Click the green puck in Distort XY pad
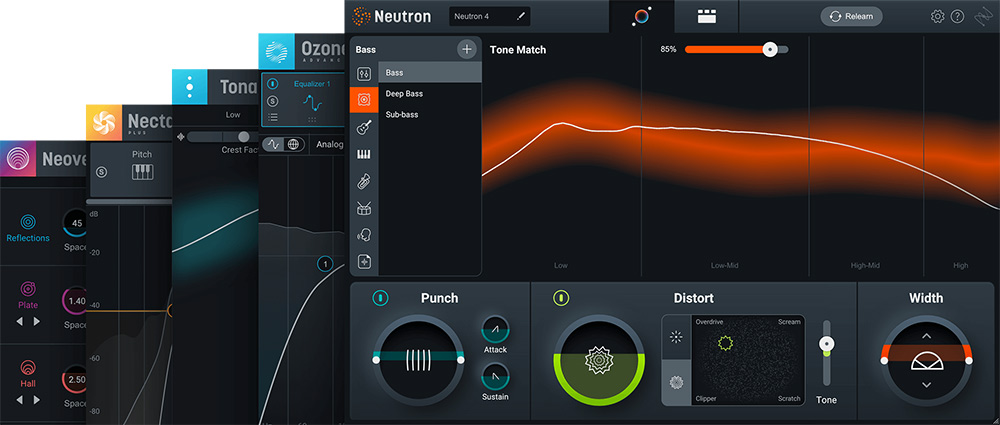 (x=725, y=343)
